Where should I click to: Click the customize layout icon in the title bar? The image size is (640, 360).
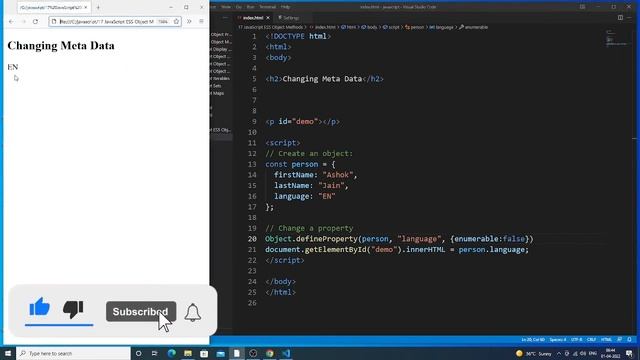[x=582, y=7]
